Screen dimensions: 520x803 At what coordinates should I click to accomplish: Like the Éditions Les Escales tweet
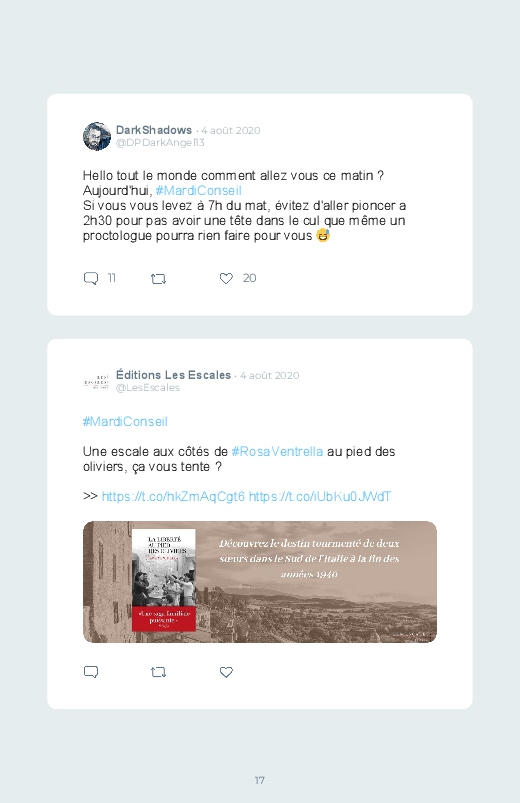pyautogui.click(x=226, y=672)
